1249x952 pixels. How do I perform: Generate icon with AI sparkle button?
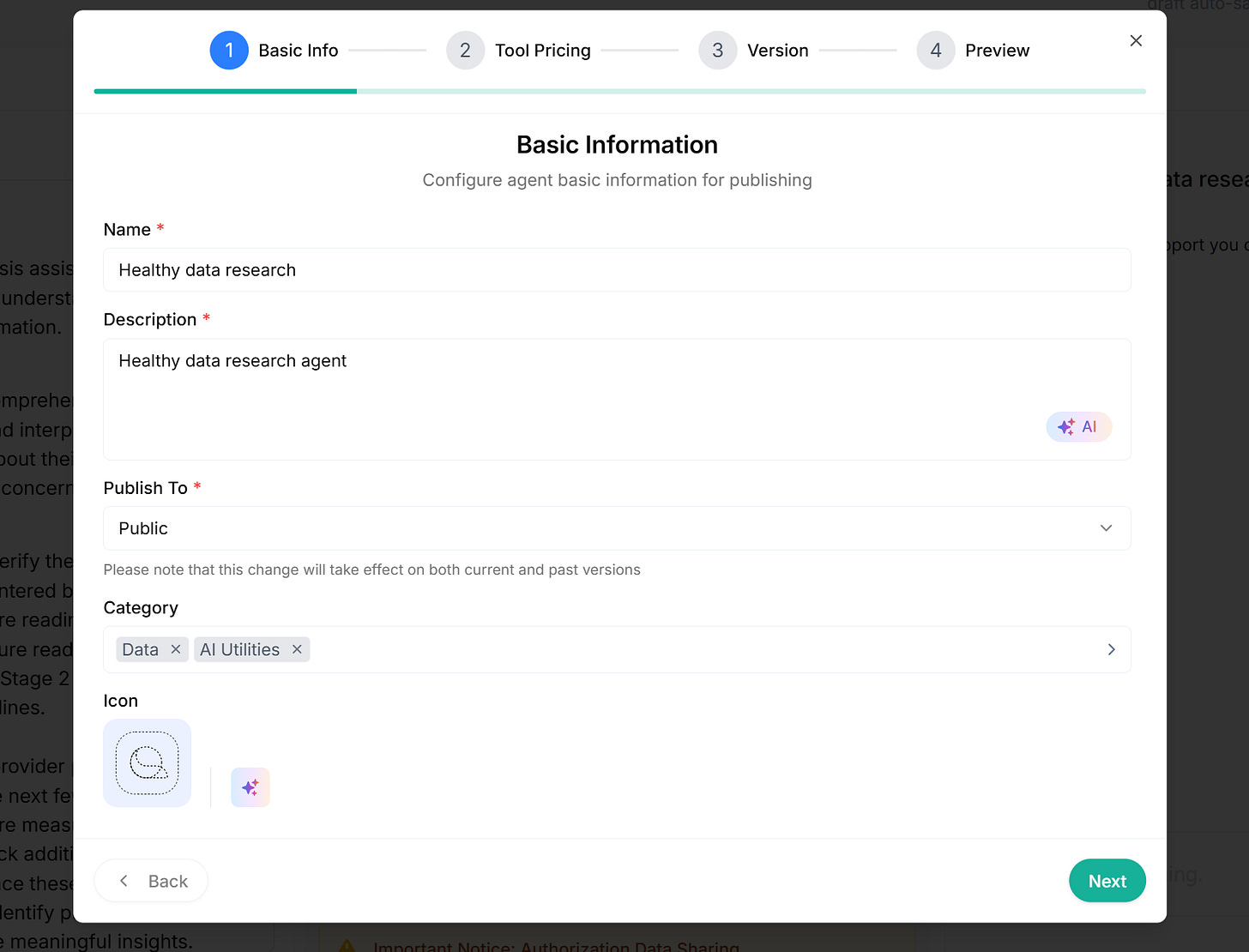[x=250, y=787]
